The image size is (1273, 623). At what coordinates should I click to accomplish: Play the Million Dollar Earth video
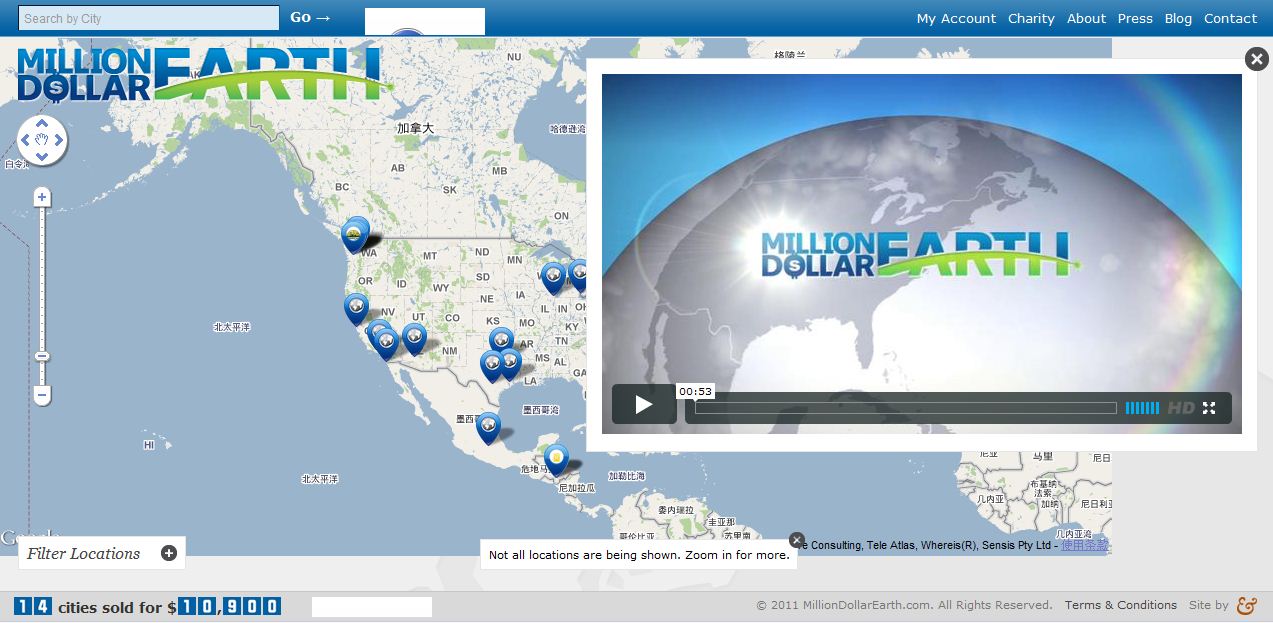(x=644, y=405)
